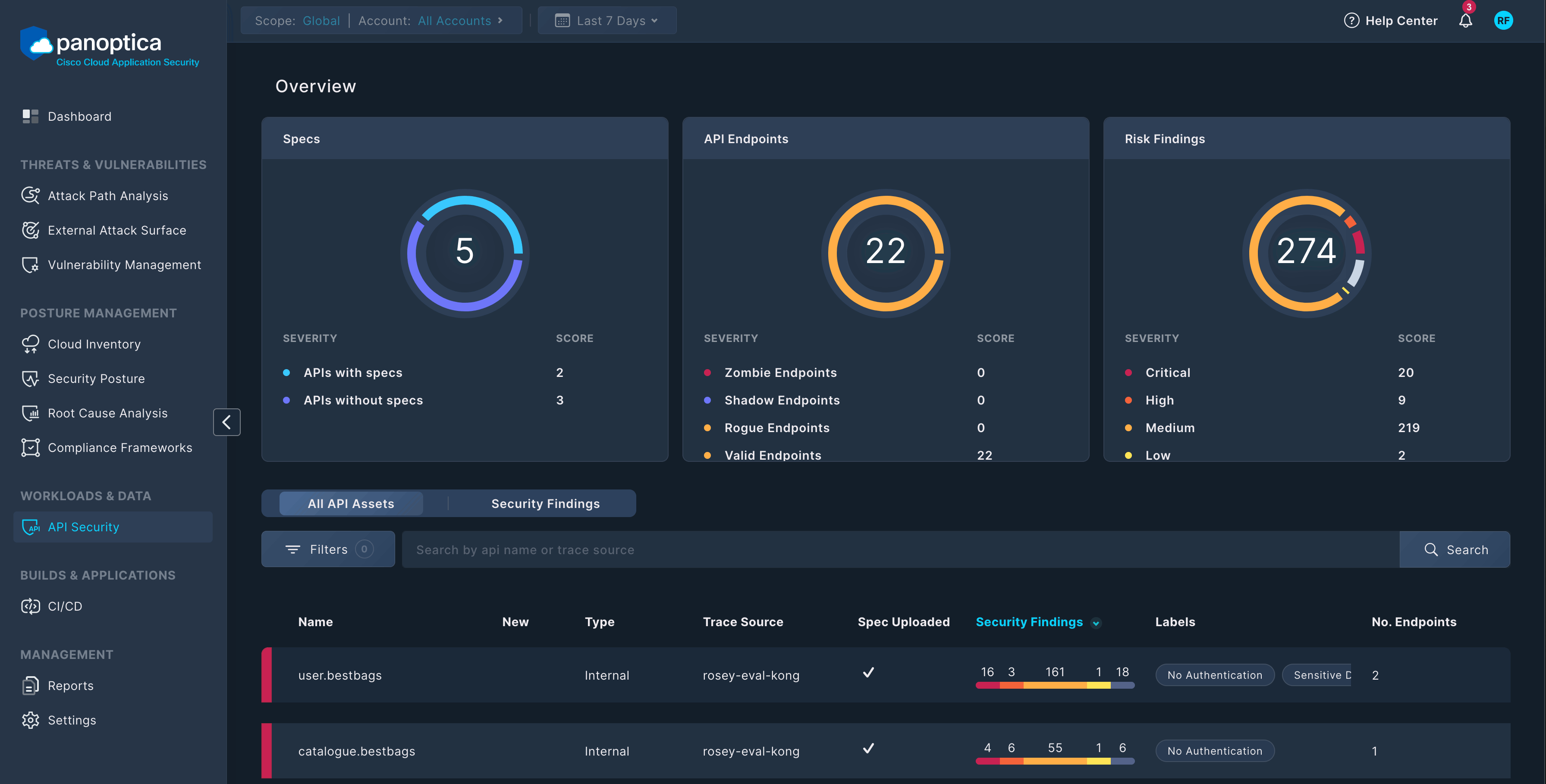Screen dimensions: 1546x784
Task: Switch to the Security Findings tab
Action: (545, 503)
